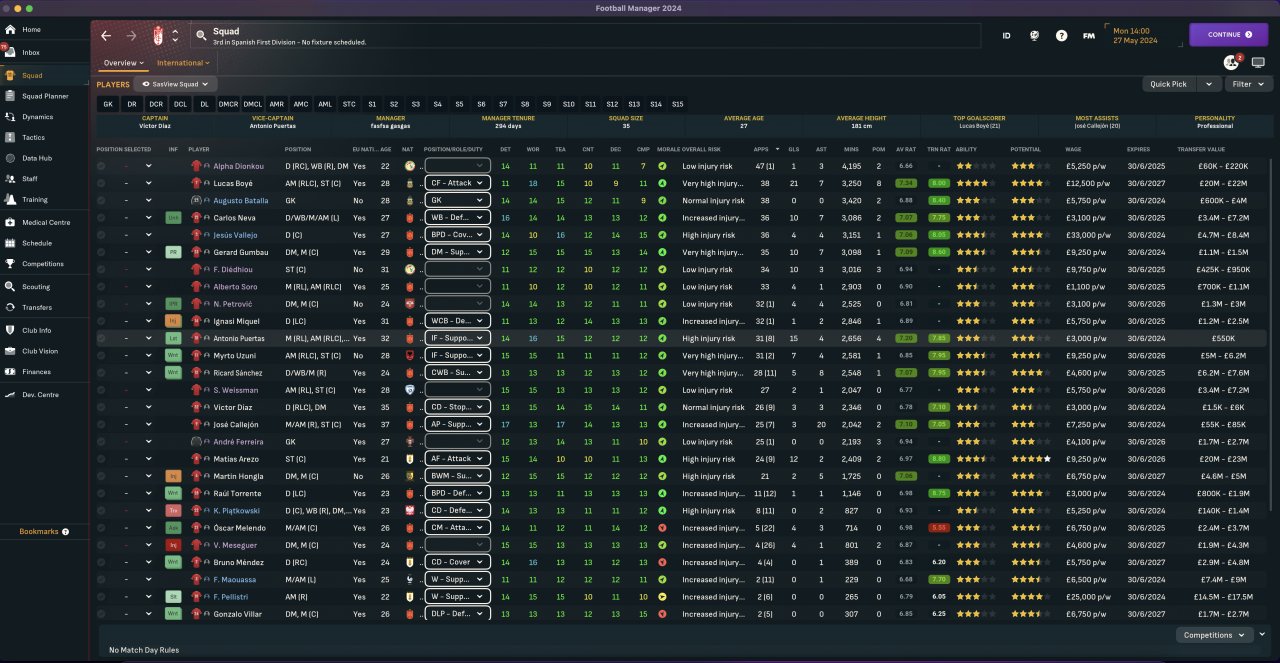Open Lucas Boyé's CF - Attack role dropdown
The width and height of the screenshot is (1280, 663).
[457, 183]
